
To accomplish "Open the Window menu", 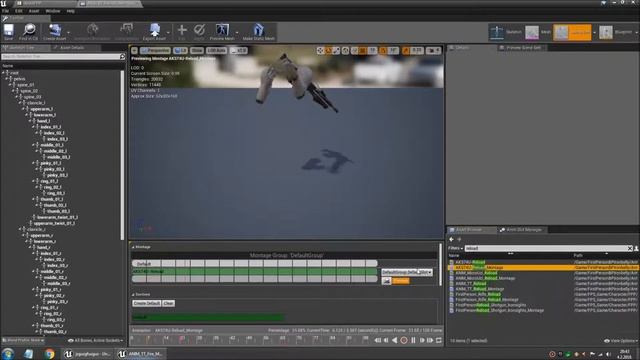I will (53, 11).
